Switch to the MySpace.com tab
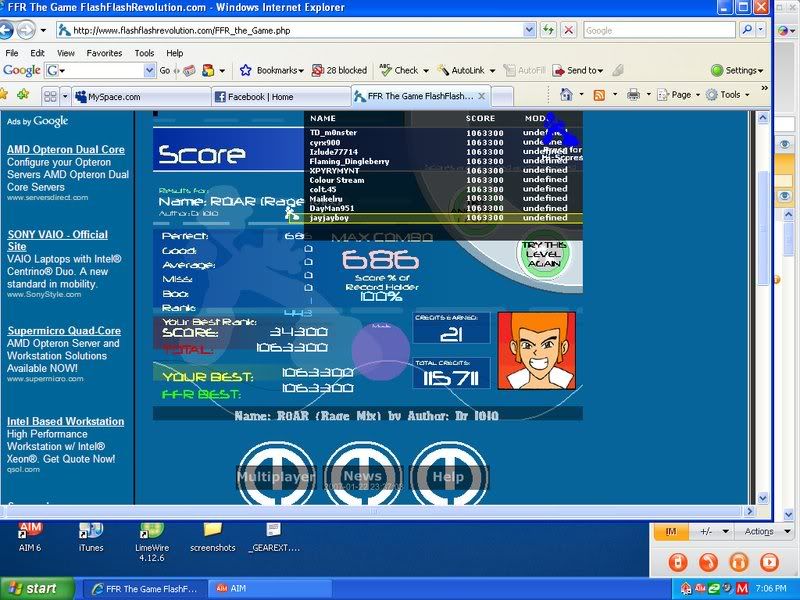The height and width of the screenshot is (600, 800). (141, 97)
